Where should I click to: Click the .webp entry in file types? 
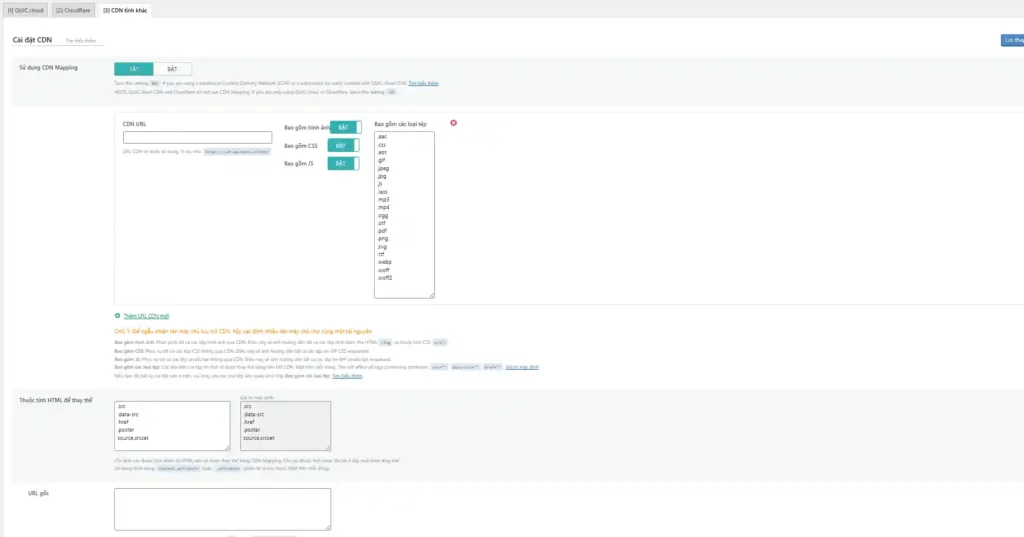(x=385, y=263)
